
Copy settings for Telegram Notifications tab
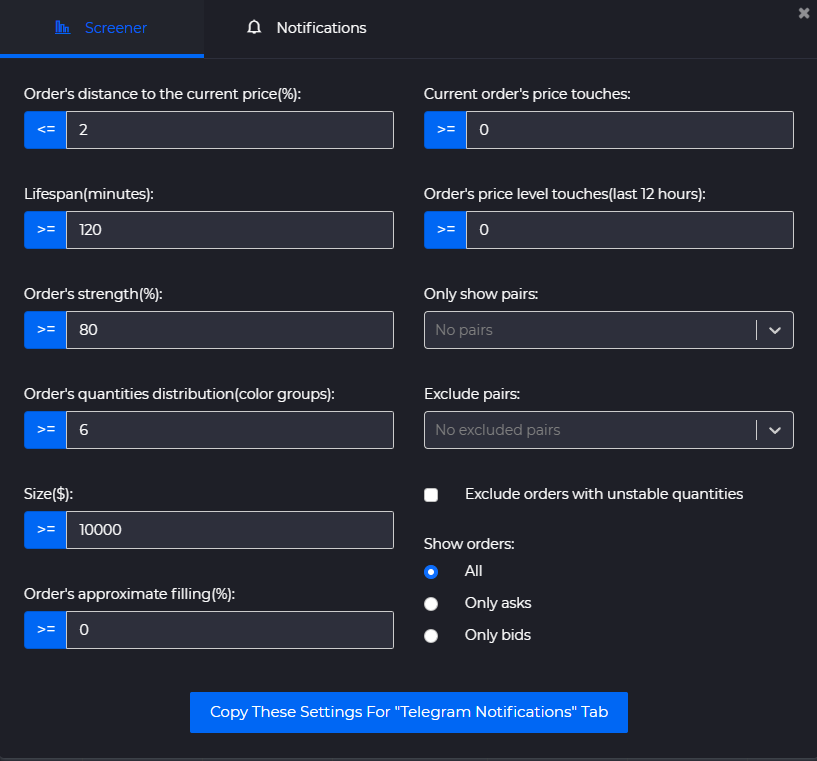408,712
